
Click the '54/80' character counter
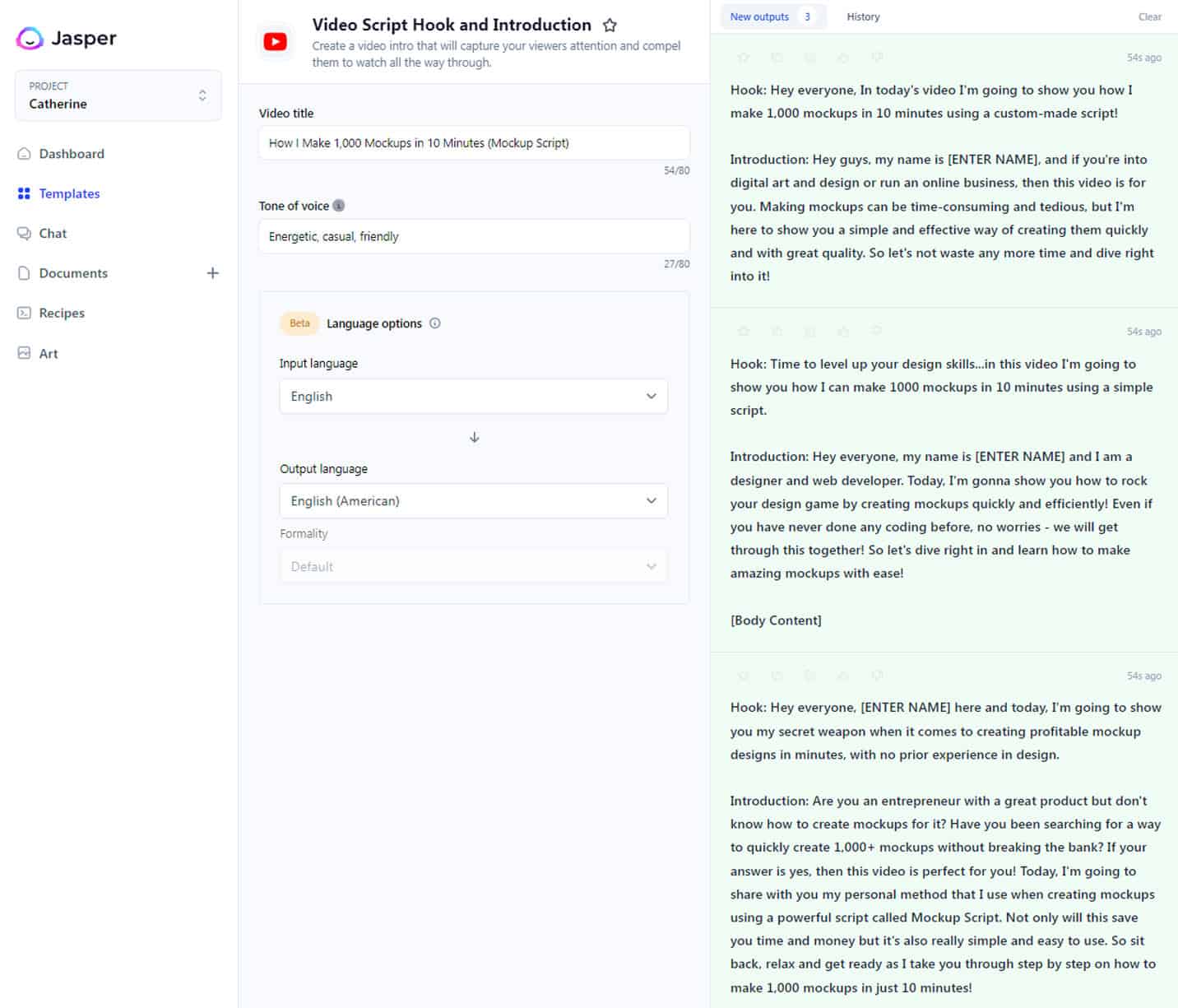click(677, 170)
